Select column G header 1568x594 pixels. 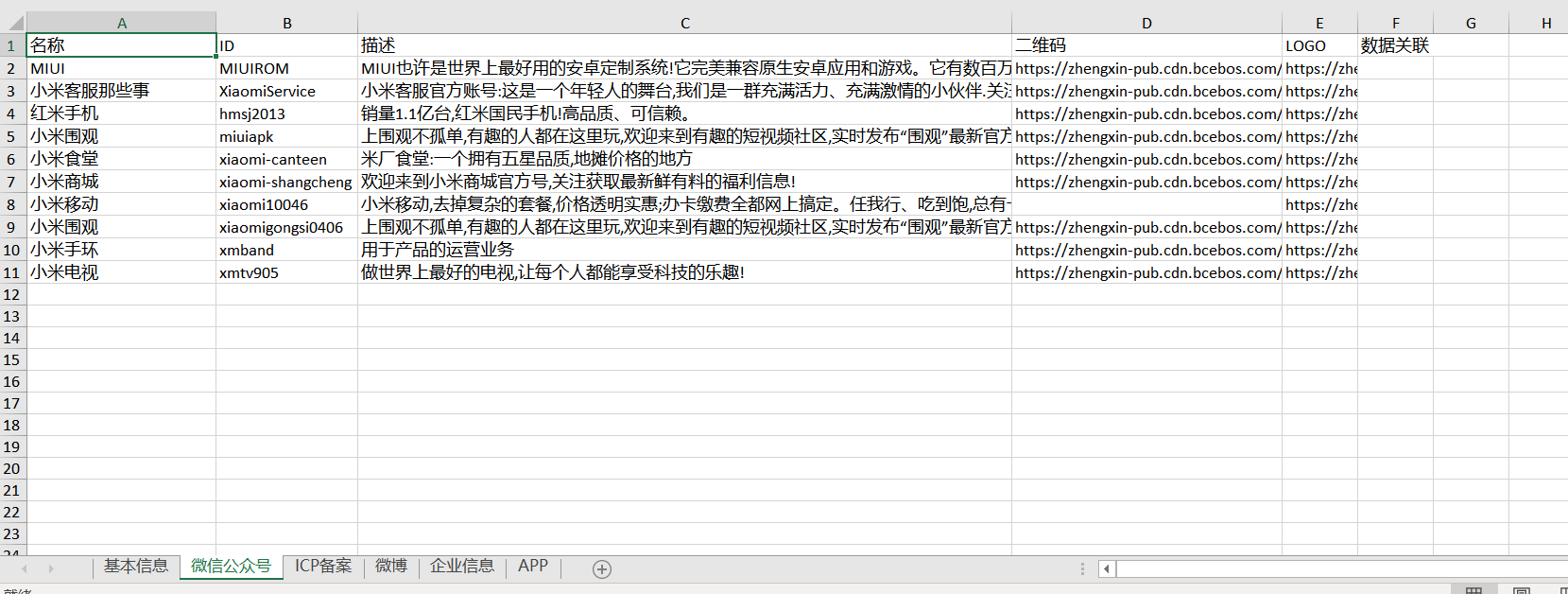1471,23
